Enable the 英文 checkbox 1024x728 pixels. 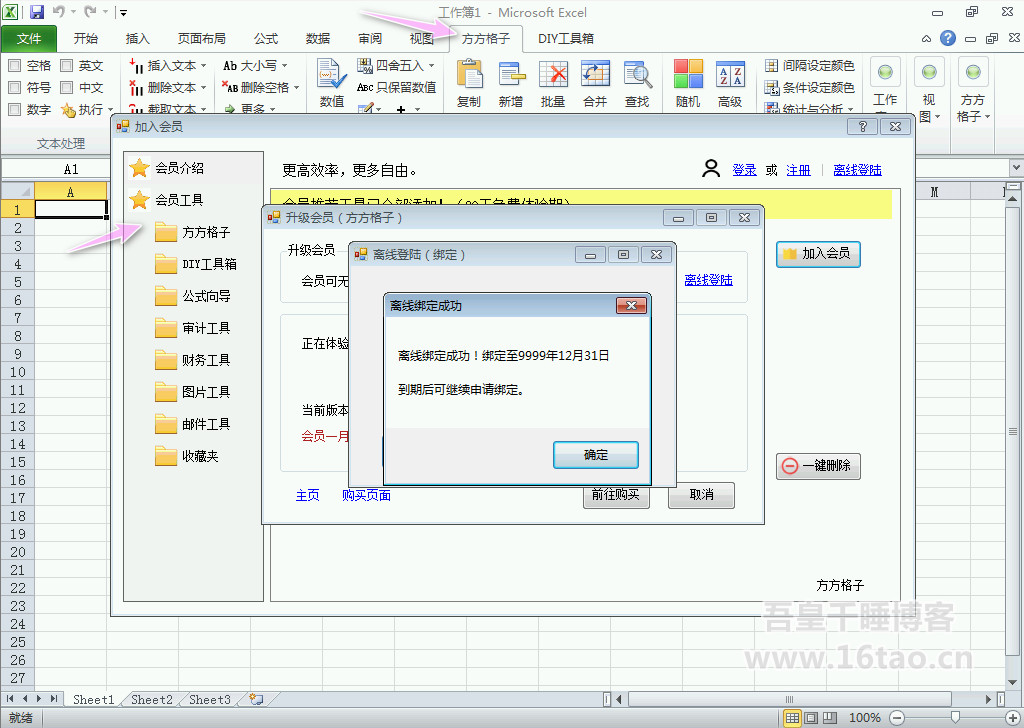(67, 65)
